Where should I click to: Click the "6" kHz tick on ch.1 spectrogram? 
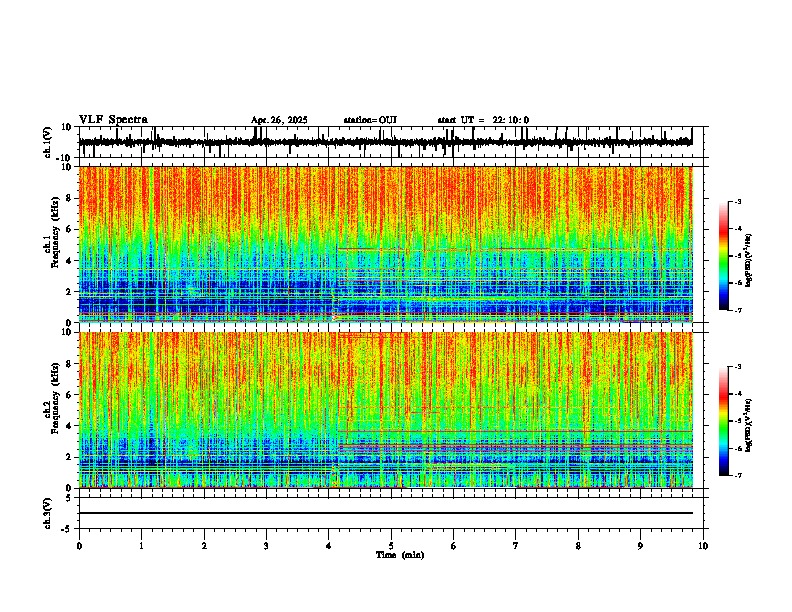(70, 229)
